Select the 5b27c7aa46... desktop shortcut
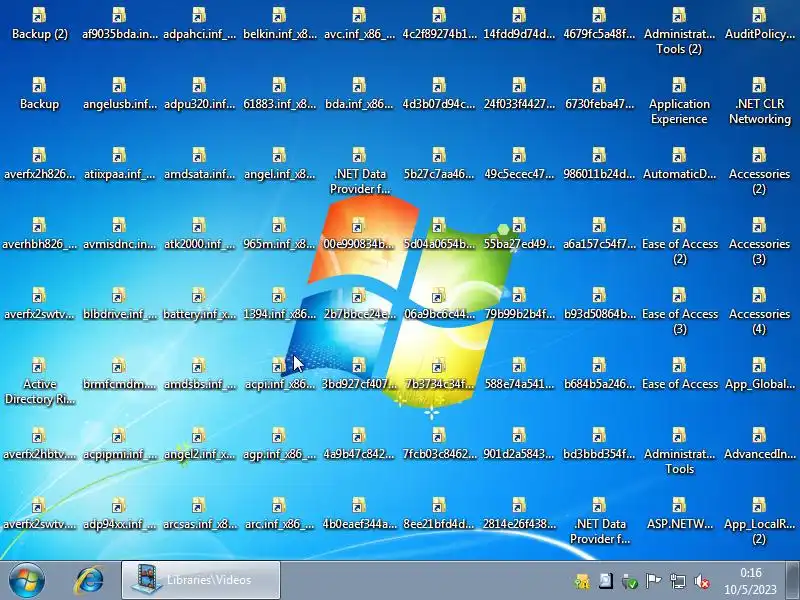Screen dimensions: 800x600 coord(439,164)
